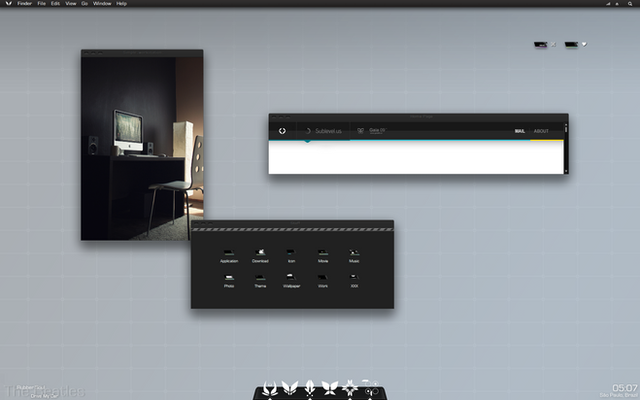Click the São Paulo location text
This screenshot has height=400, width=640.
619,395
